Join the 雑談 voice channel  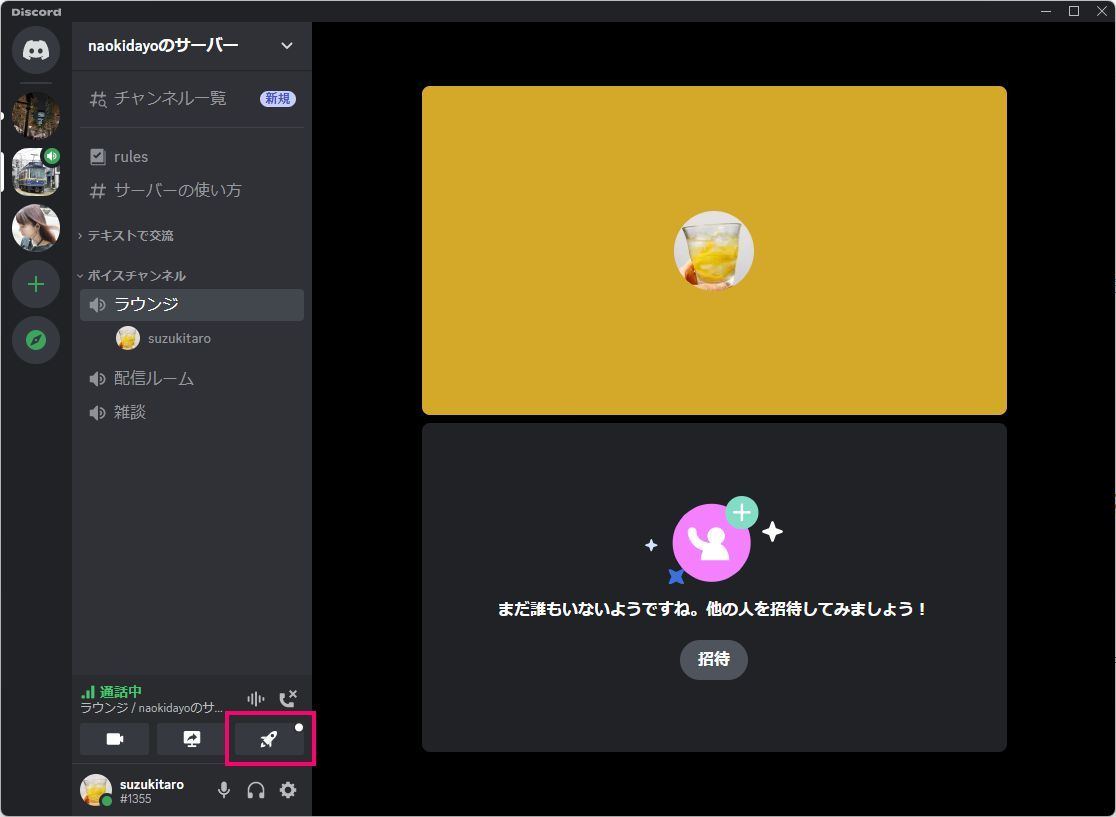click(192, 412)
